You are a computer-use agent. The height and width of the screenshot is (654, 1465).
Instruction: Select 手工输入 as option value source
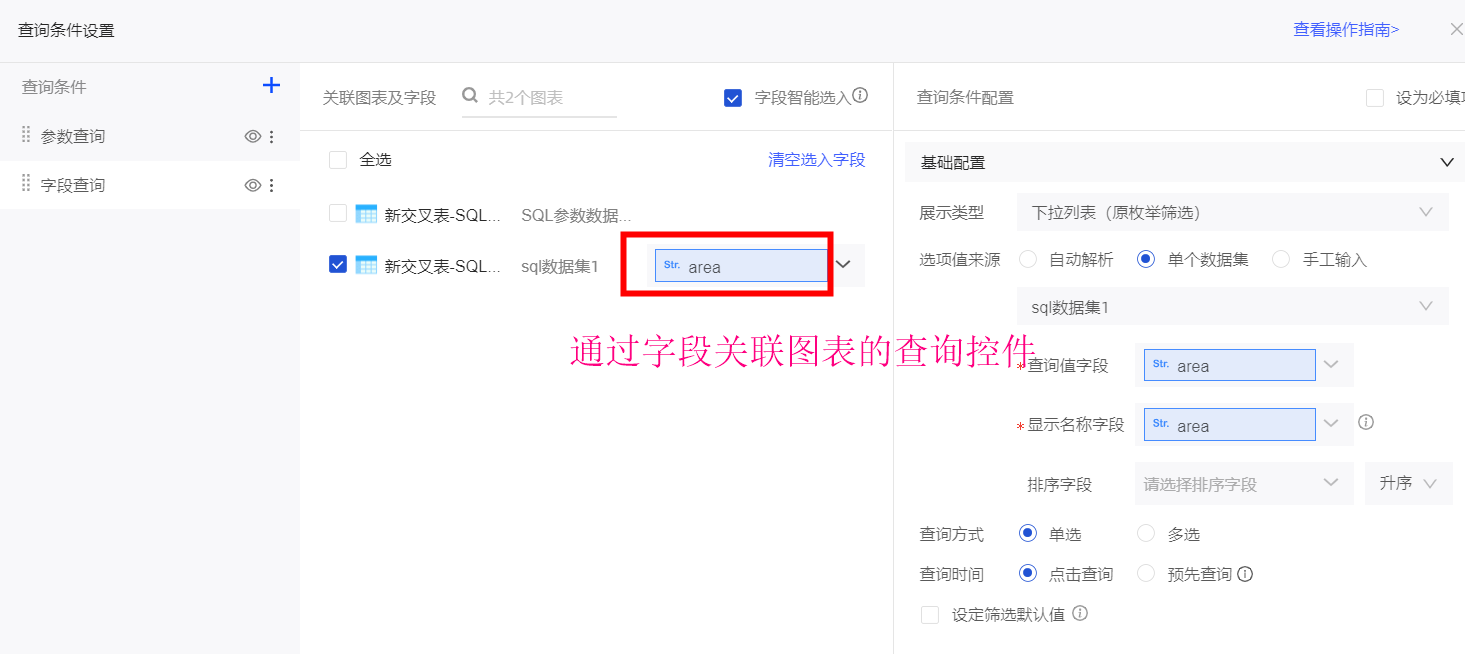tap(1281, 260)
